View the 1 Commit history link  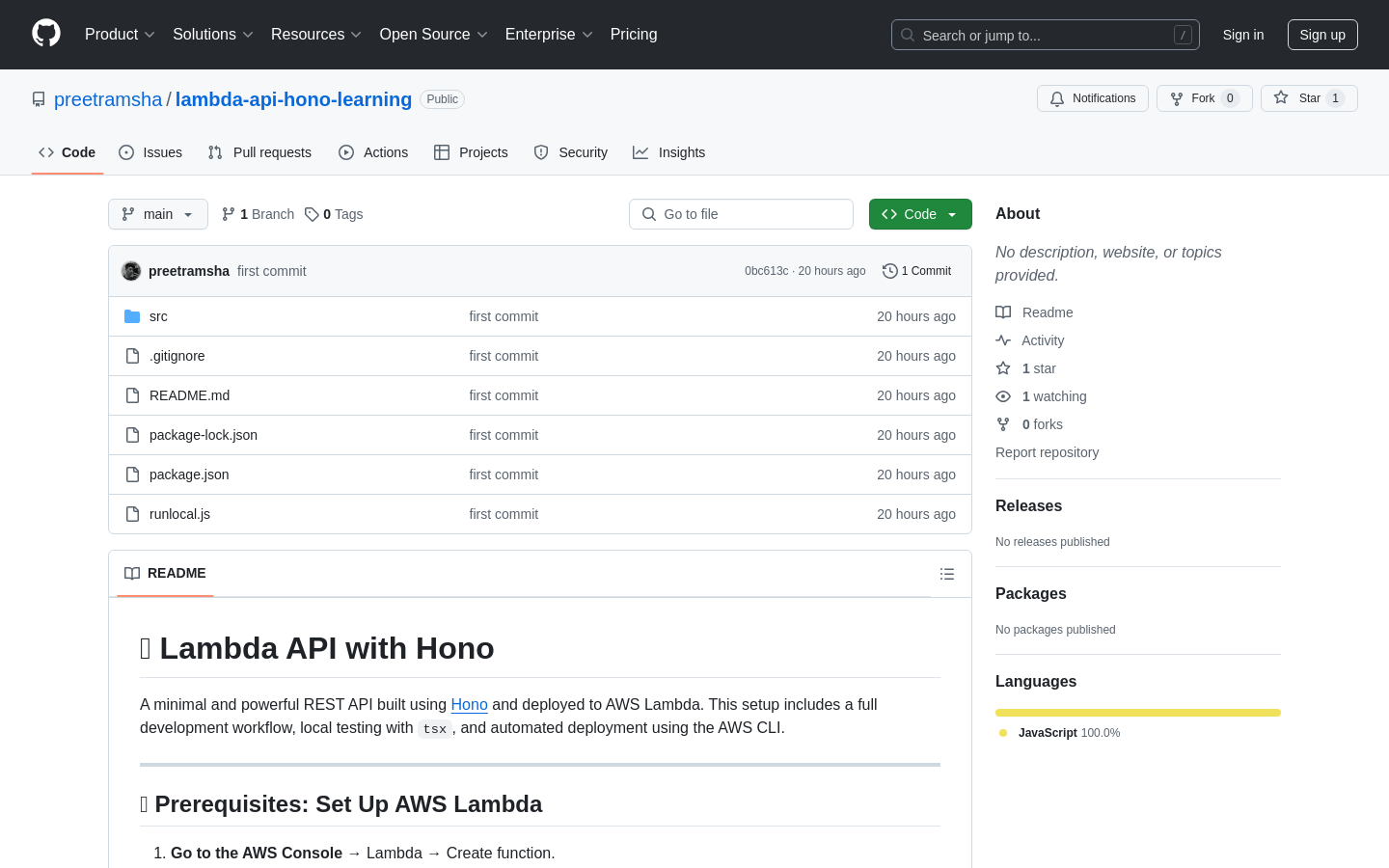click(x=917, y=271)
